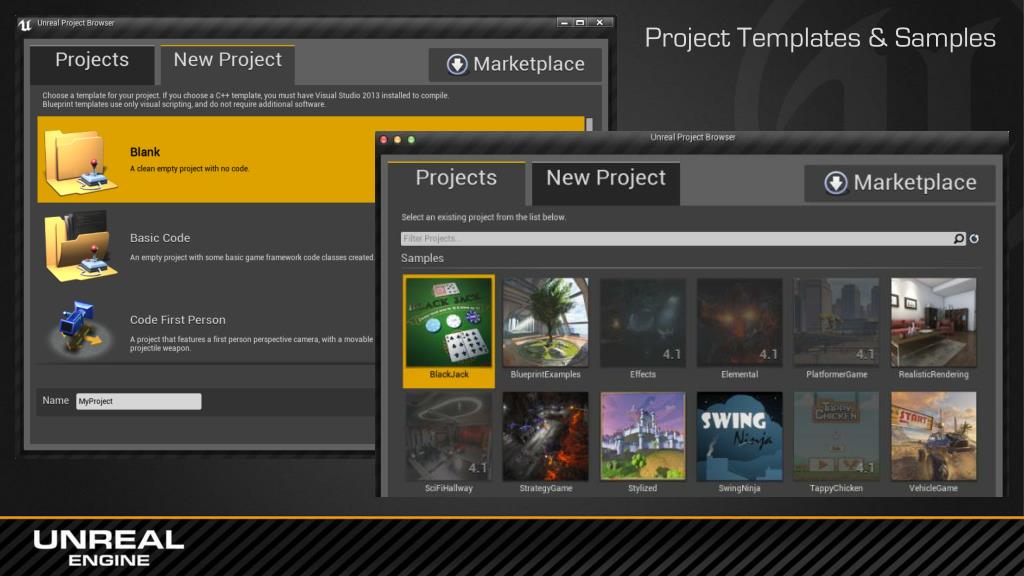Click the Marketplace download icon in front window

tap(836, 183)
